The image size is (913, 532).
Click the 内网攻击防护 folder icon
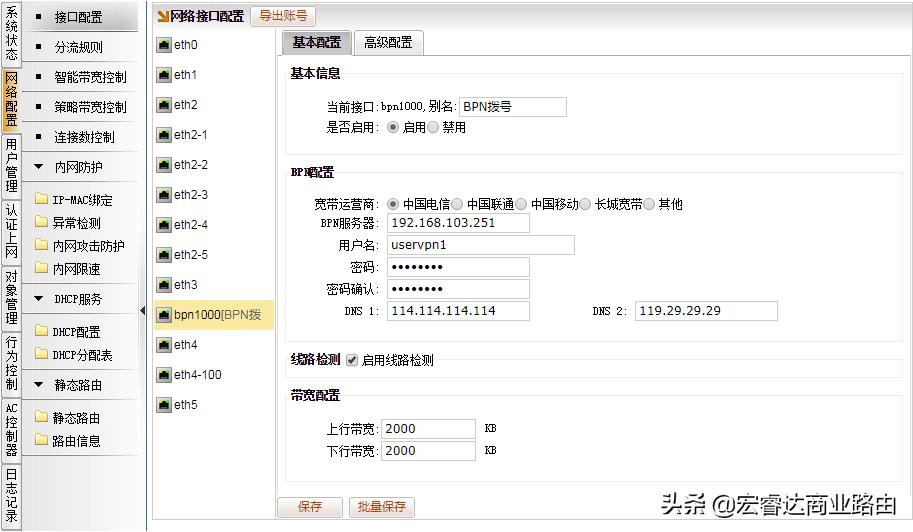click(x=41, y=245)
